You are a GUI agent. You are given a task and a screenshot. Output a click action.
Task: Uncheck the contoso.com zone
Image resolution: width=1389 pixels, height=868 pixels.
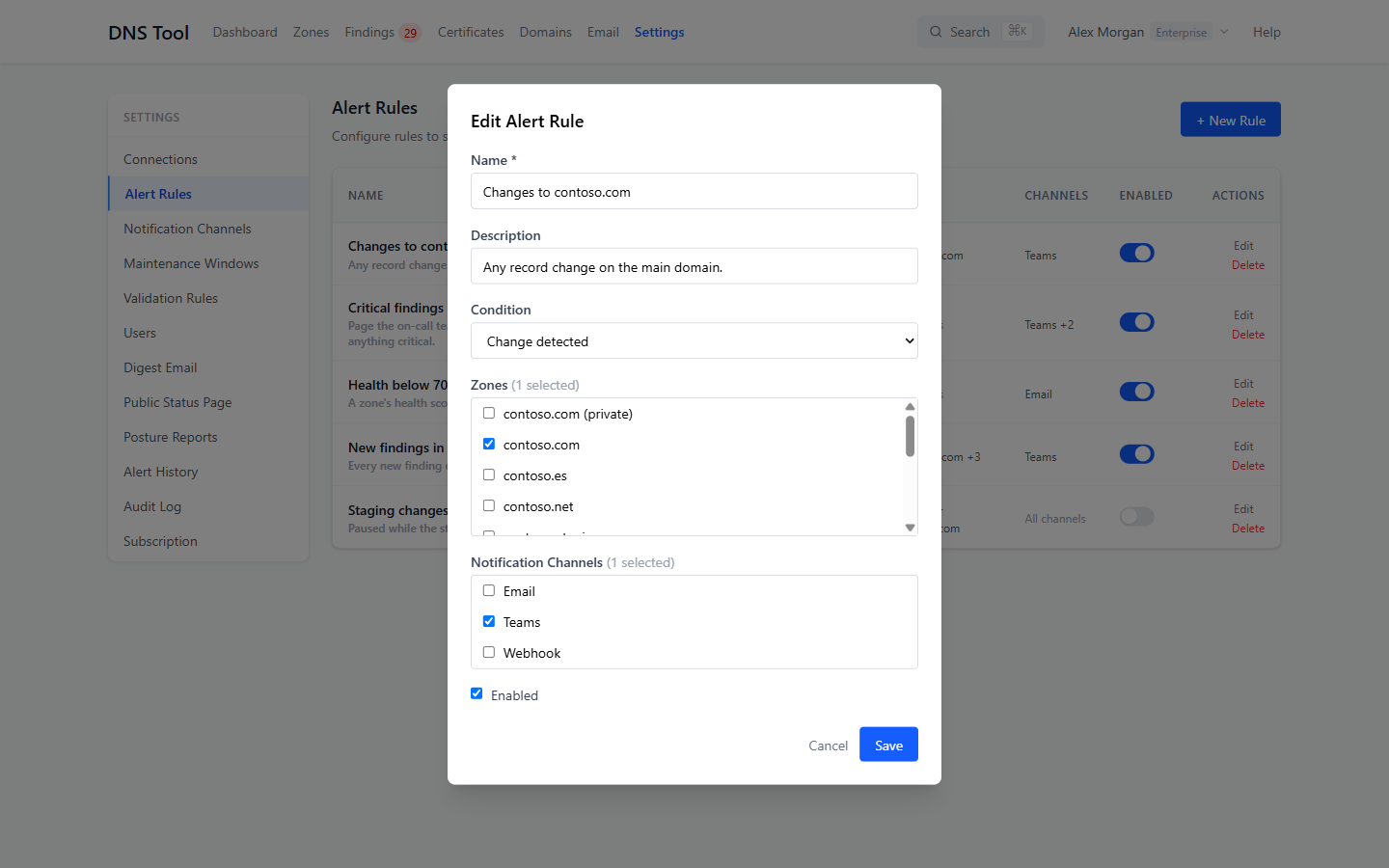(489, 444)
